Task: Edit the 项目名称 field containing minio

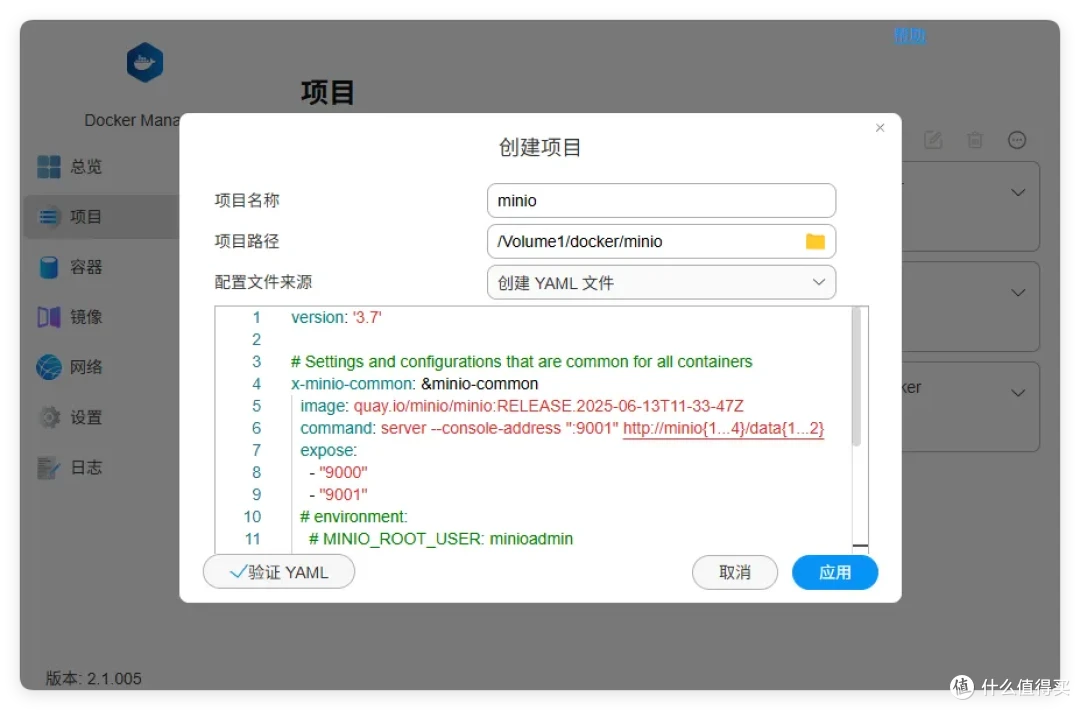Action: click(661, 200)
